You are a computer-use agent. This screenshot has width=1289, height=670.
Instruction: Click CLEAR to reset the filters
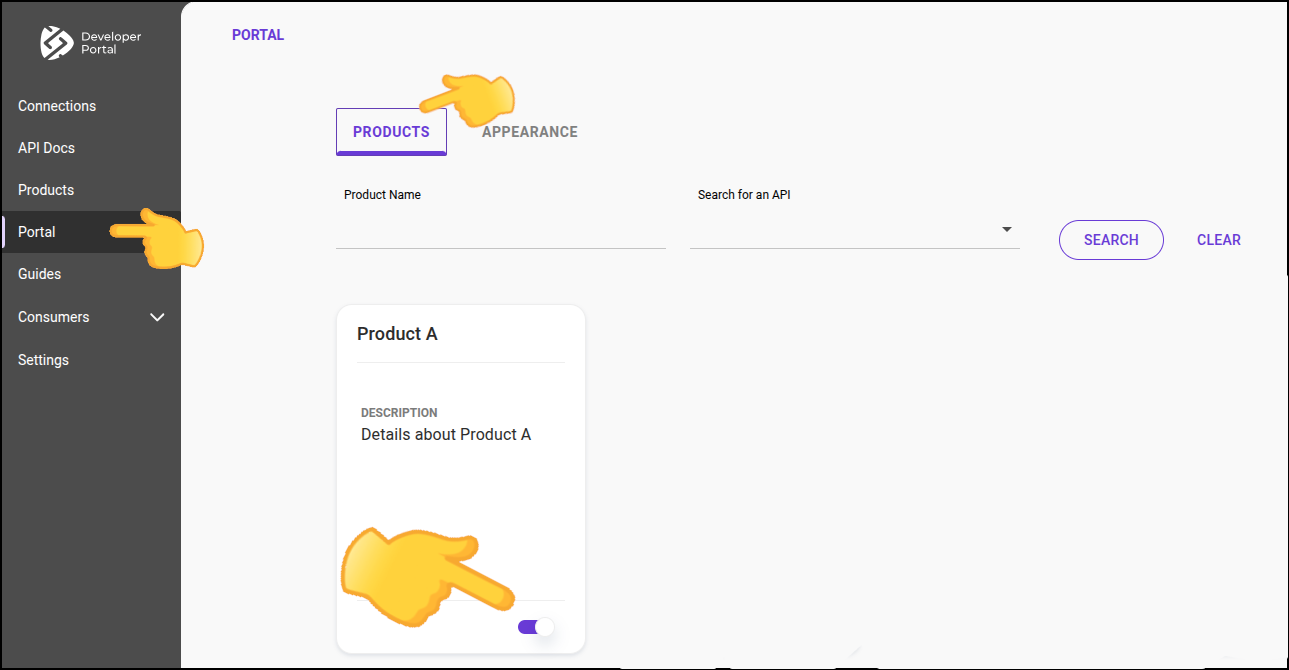pos(1218,239)
